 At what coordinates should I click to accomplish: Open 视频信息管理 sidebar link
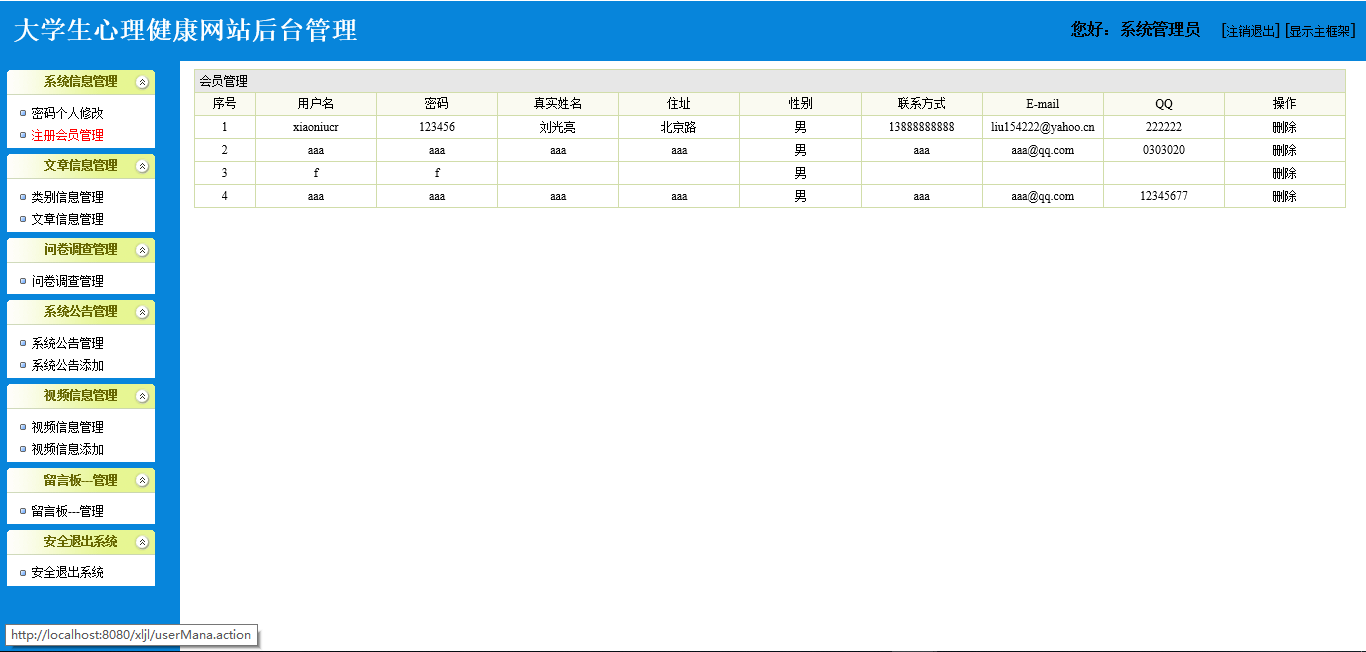tap(67, 427)
